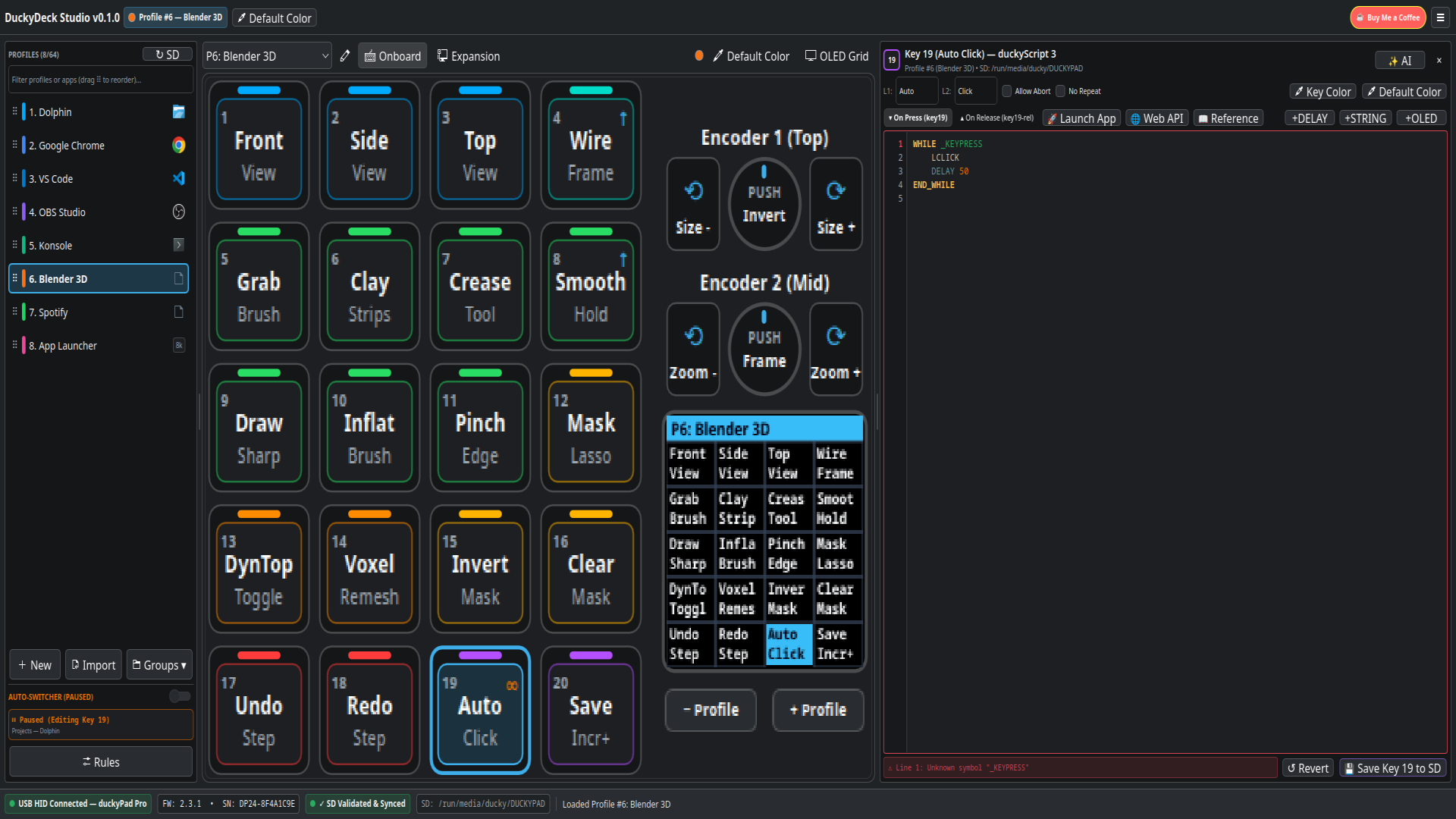The width and height of the screenshot is (1456, 819).
Task: Toggle the Auto-Switcher switch
Action: 180,696
